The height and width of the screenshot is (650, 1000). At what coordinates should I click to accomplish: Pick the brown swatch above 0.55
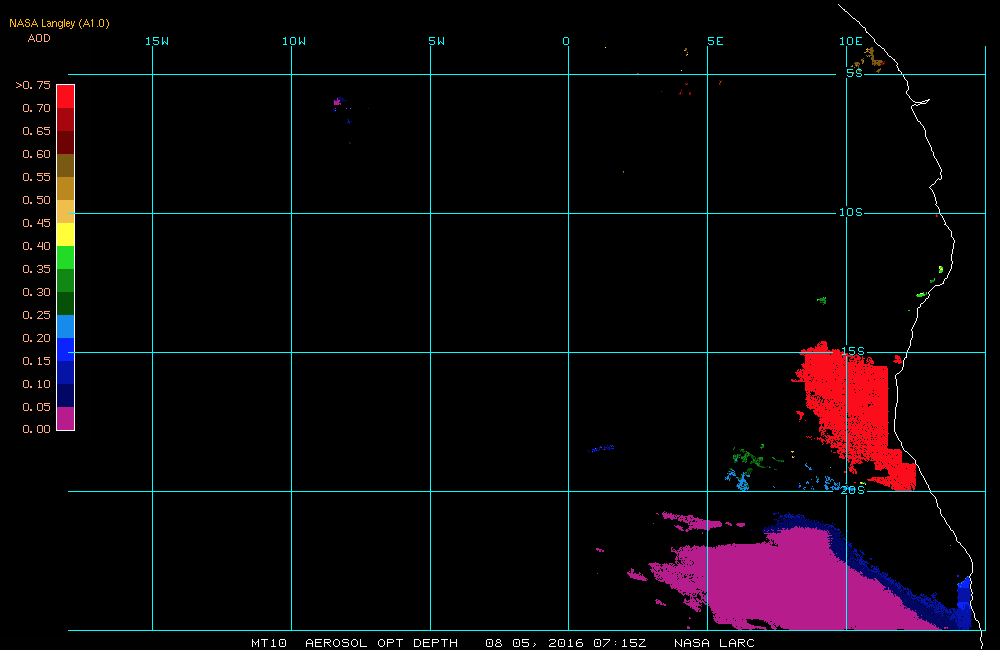(66, 165)
